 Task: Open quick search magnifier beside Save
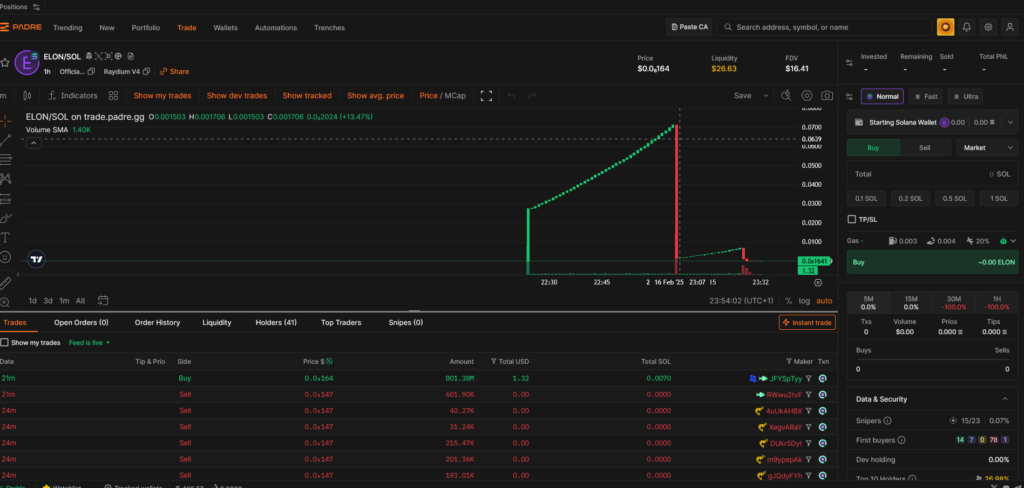(786, 95)
